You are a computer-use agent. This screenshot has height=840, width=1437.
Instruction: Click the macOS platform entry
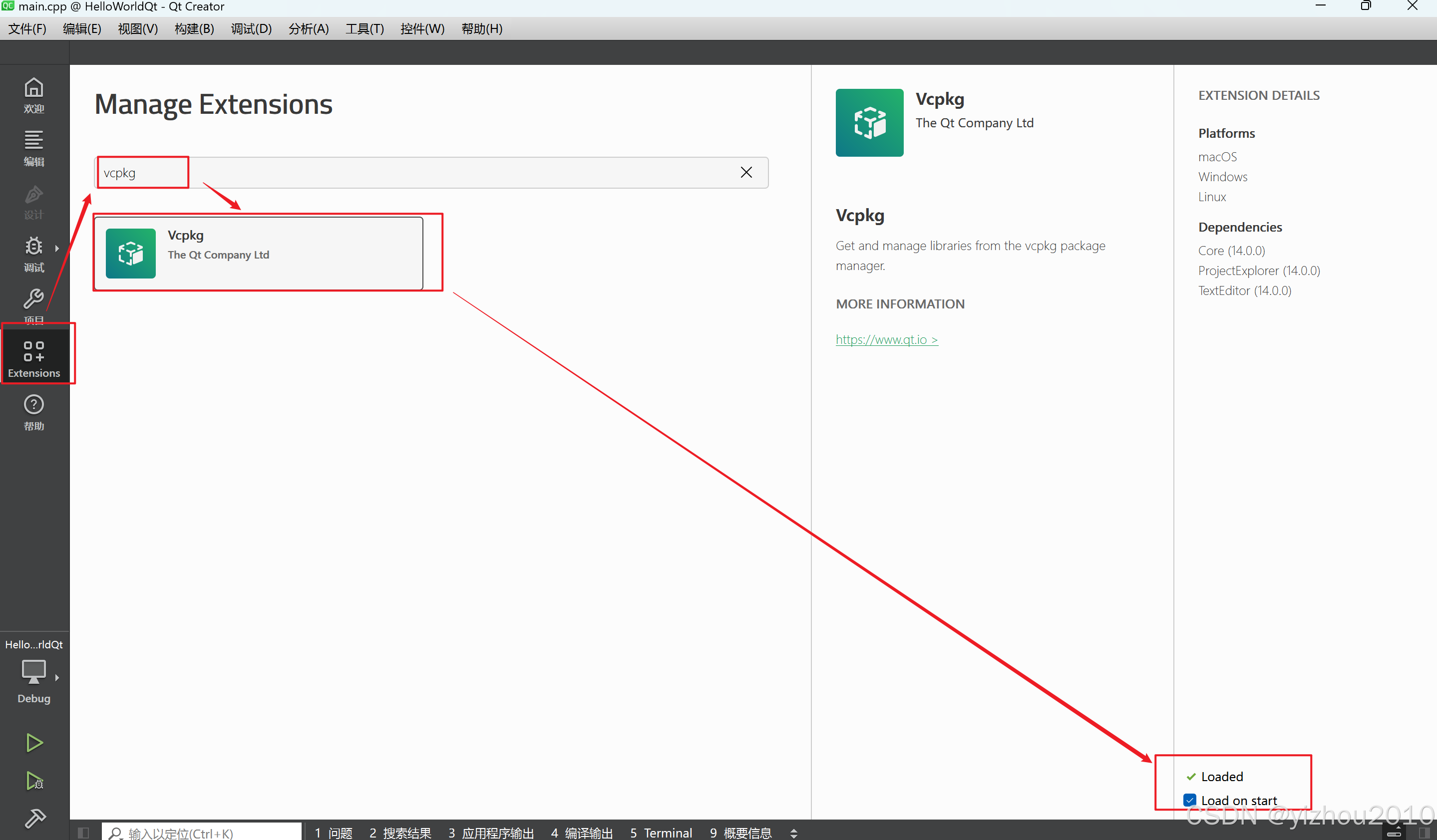point(1217,157)
